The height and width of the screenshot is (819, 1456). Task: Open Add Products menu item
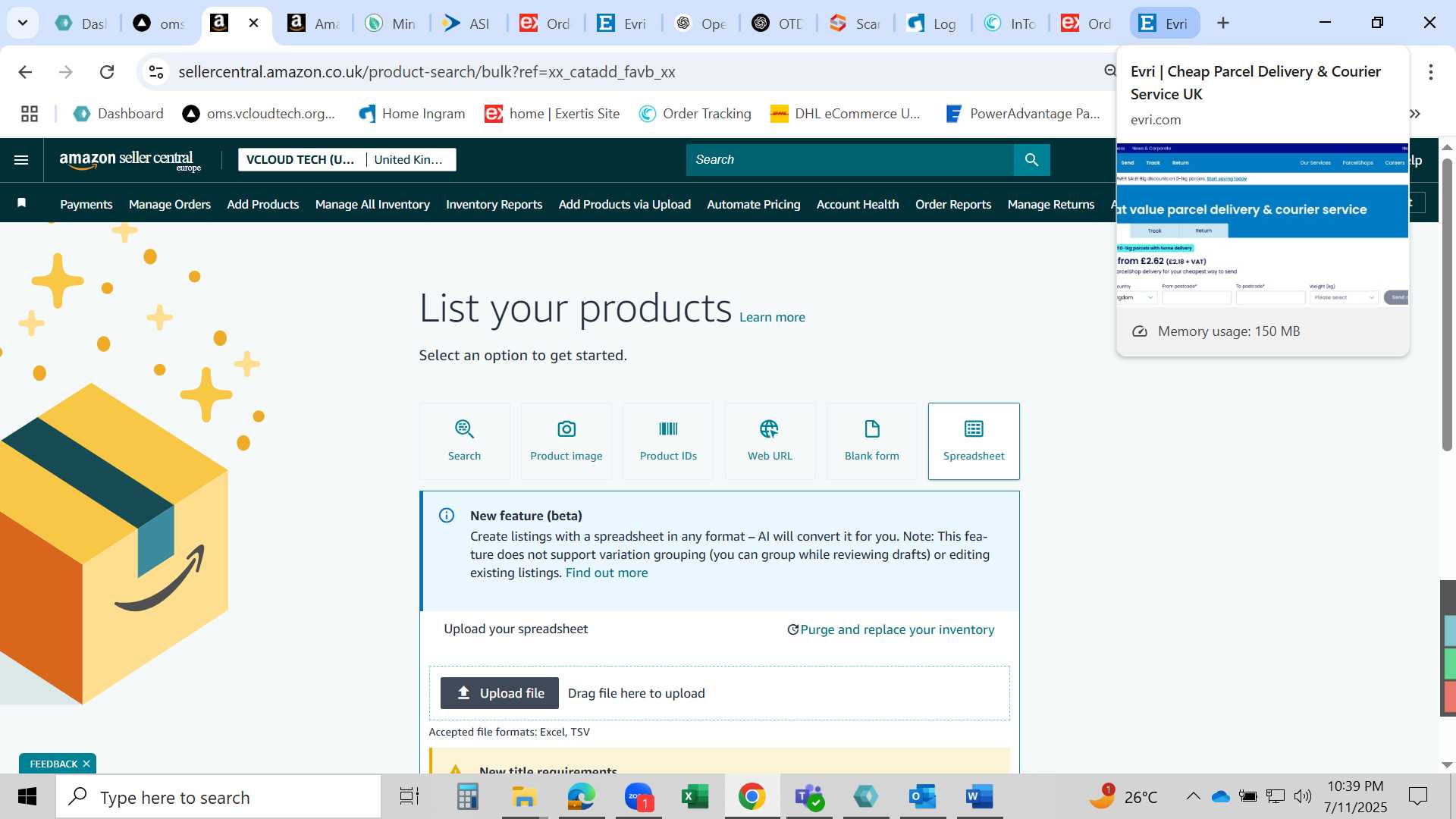coord(262,204)
